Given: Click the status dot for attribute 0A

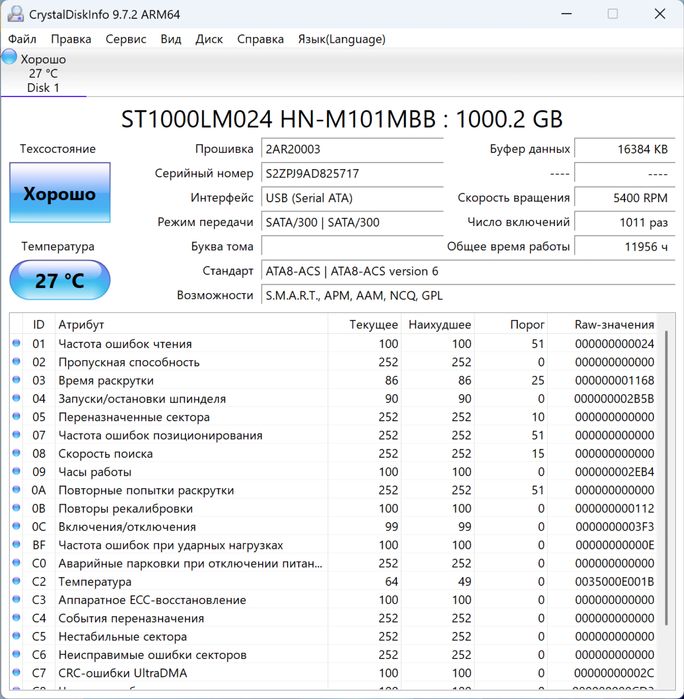Looking at the screenshot, I should click(x=16, y=489).
